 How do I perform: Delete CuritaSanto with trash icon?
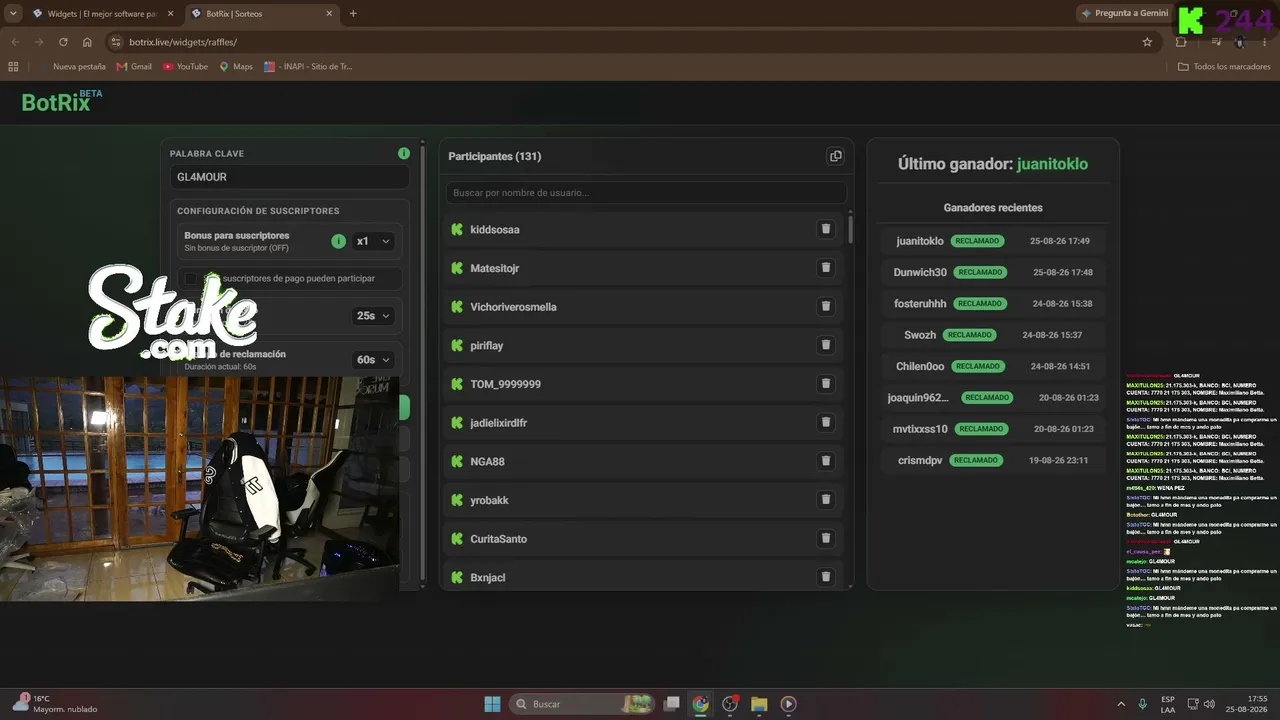[x=826, y=538]
